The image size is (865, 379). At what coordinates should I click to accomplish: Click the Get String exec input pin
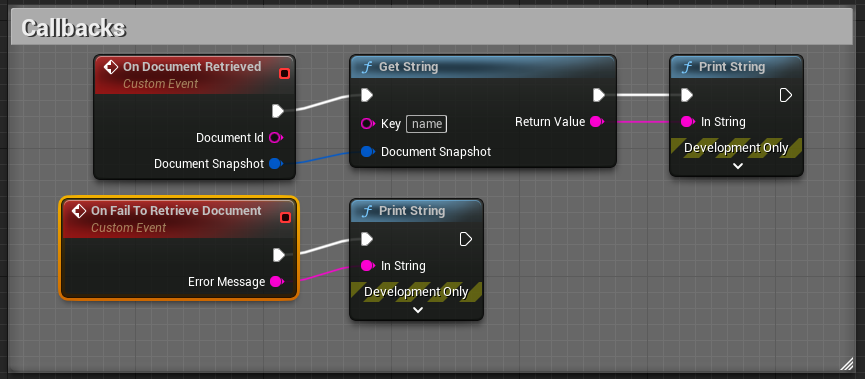pyautogui.click(x=367, y=95)
